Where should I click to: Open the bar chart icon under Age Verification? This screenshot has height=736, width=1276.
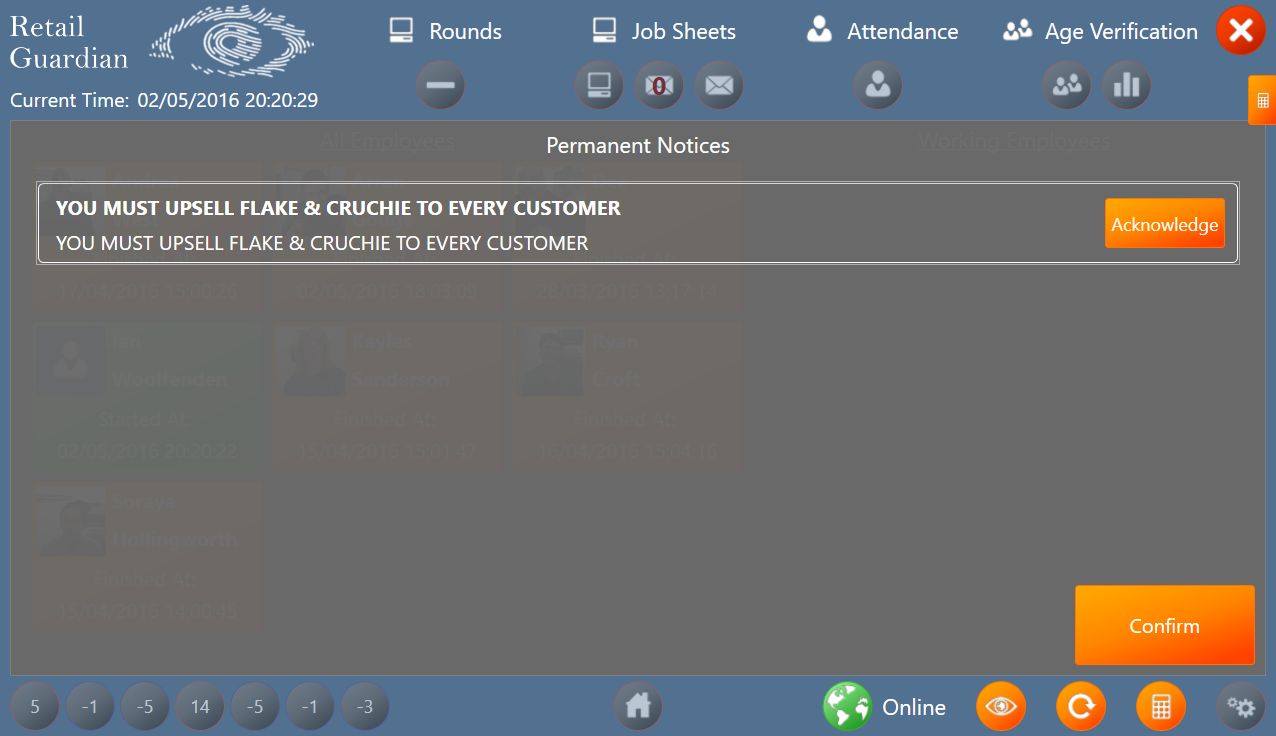coord(1126,86)
